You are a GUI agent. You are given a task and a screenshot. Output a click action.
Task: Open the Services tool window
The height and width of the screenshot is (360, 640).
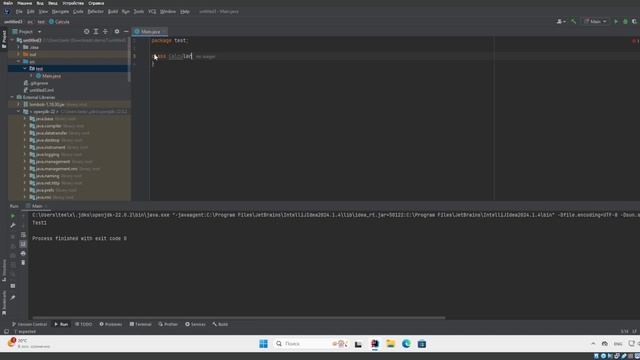(x=195, y=324)
